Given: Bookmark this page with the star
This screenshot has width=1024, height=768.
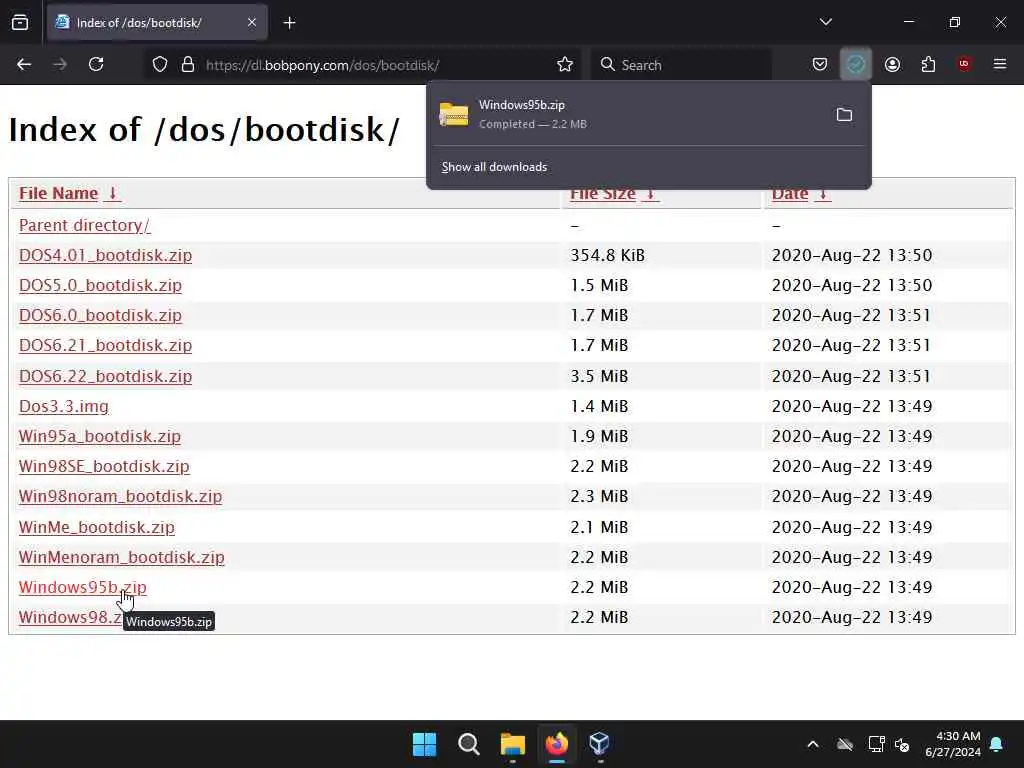Looking at the screenshot, I should tap(565, 64).
